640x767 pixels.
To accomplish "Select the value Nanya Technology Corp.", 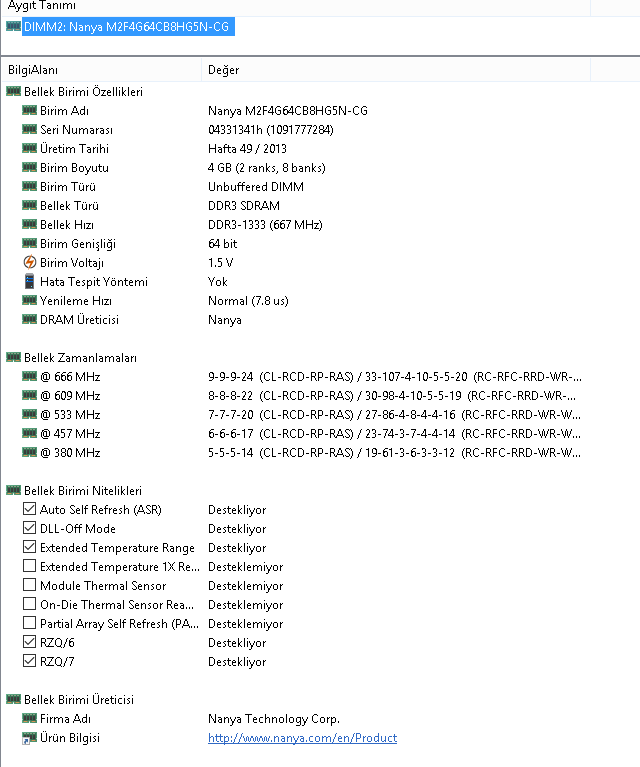I will click(274, 719).
